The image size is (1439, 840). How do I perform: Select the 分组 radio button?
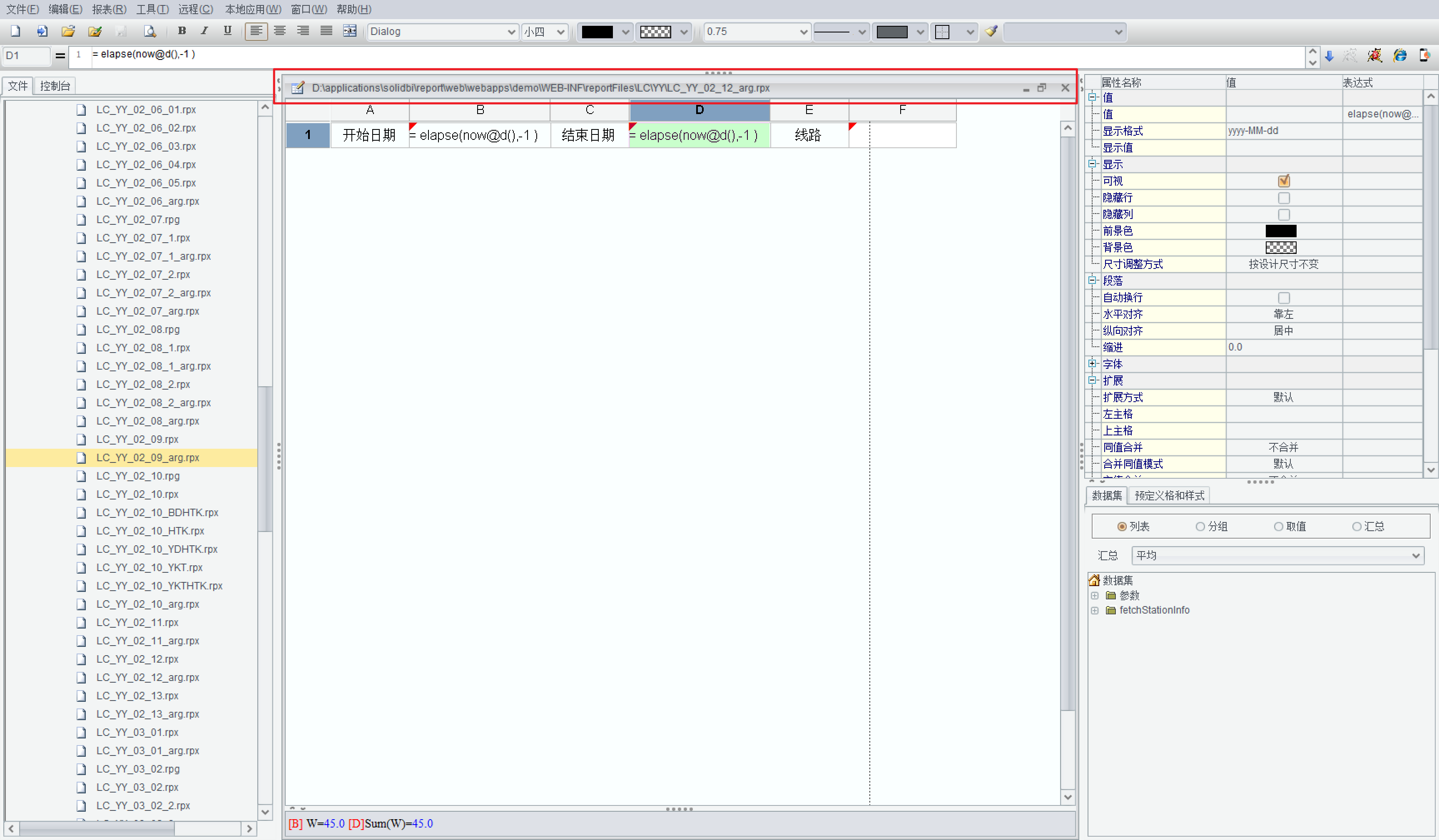[1200, 527]
